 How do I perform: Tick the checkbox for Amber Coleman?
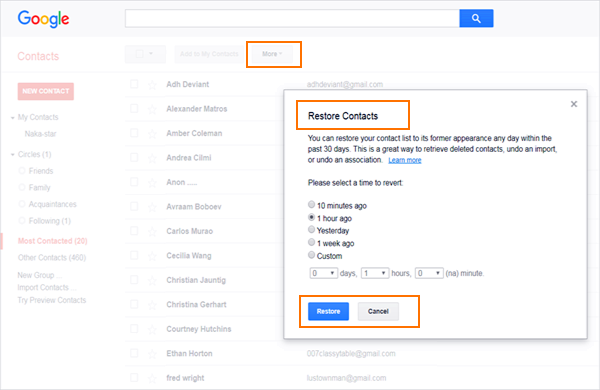click(134, 133)
